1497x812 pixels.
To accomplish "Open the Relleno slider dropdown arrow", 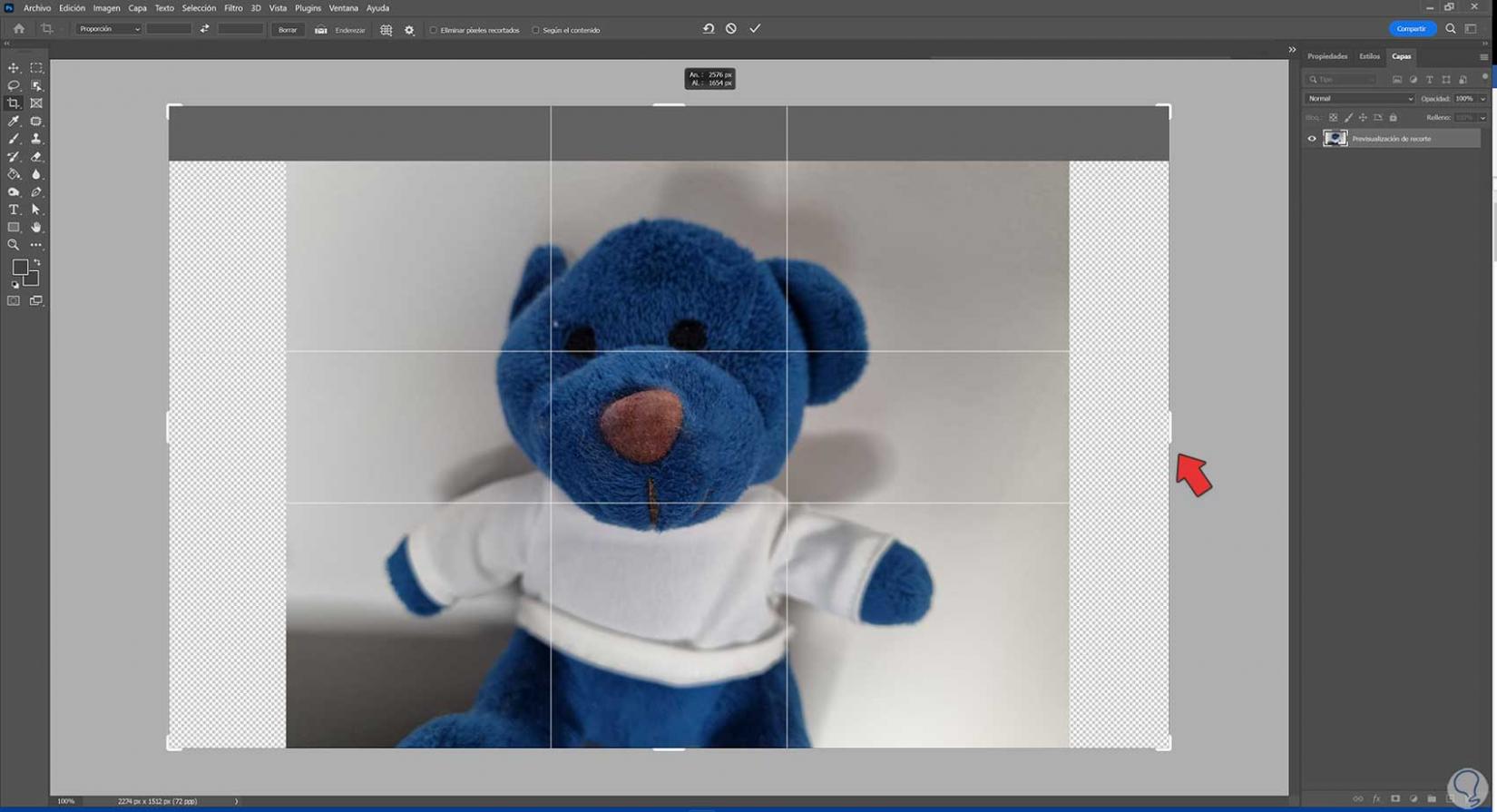I will point(1482,118).
